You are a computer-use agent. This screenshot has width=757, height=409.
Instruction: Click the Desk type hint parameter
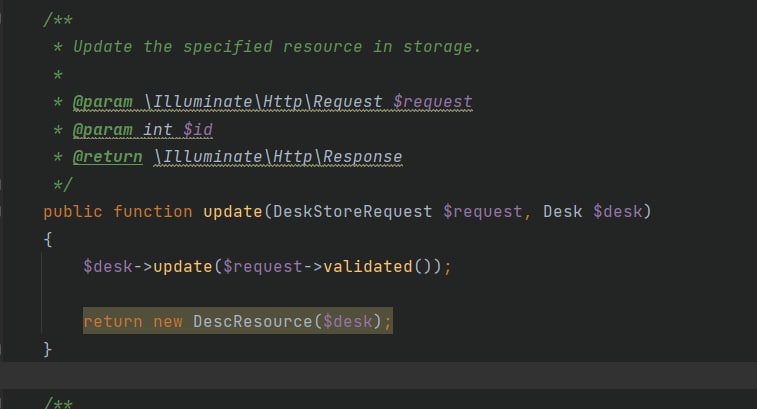[562, 212]
